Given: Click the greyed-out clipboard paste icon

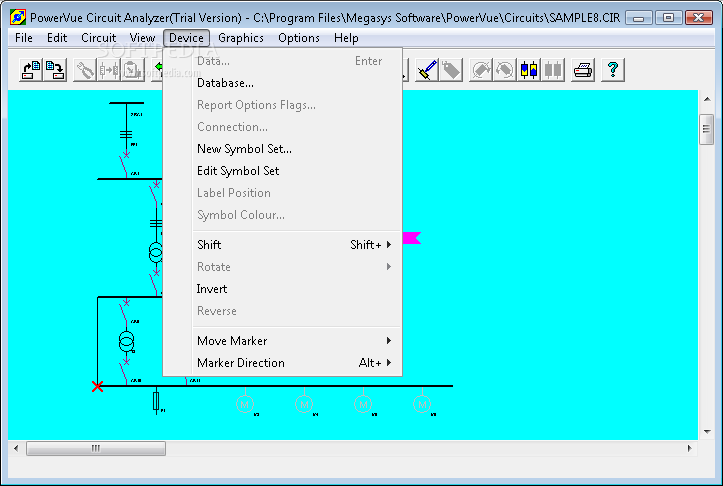Looking at the screenshot, I should pos(132,70).
